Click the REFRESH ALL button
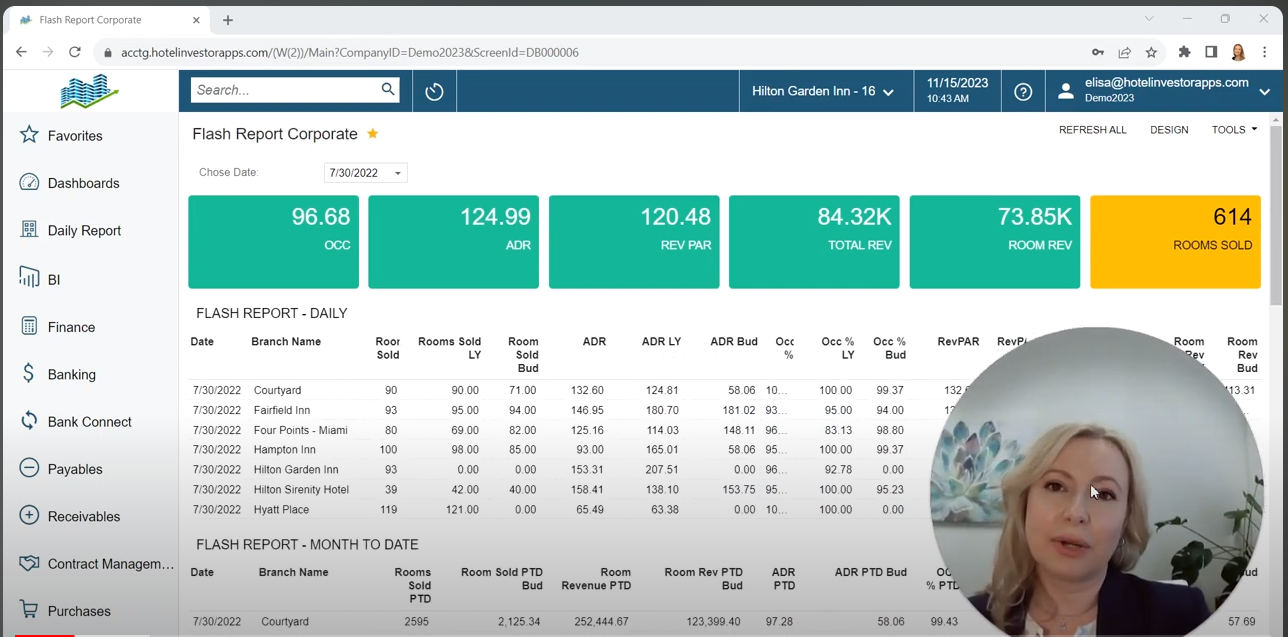Image resolution: width=1288 pixels, height=637 pixels. point(1093,130)
